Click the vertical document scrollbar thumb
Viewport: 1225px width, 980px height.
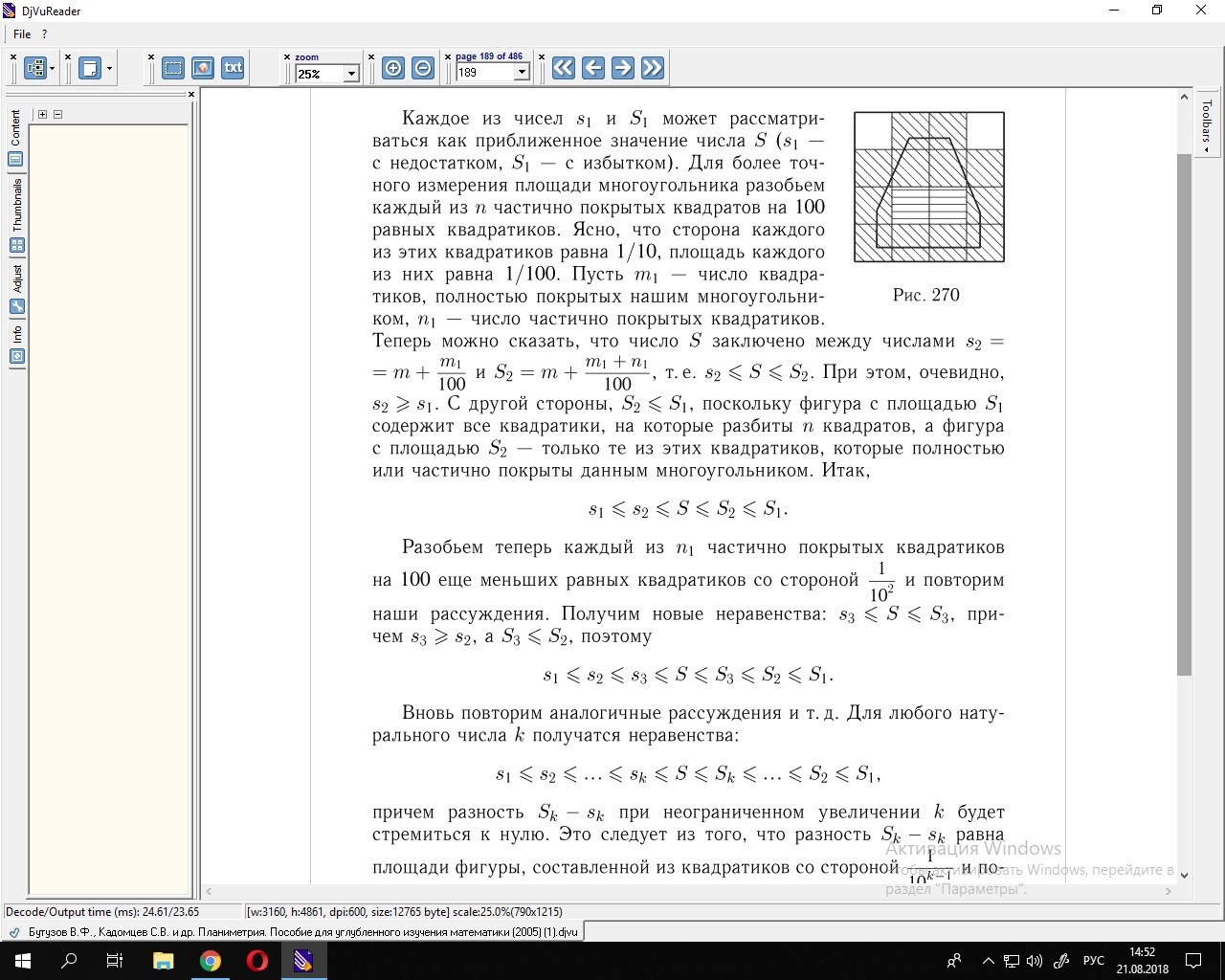point(1184,412)
